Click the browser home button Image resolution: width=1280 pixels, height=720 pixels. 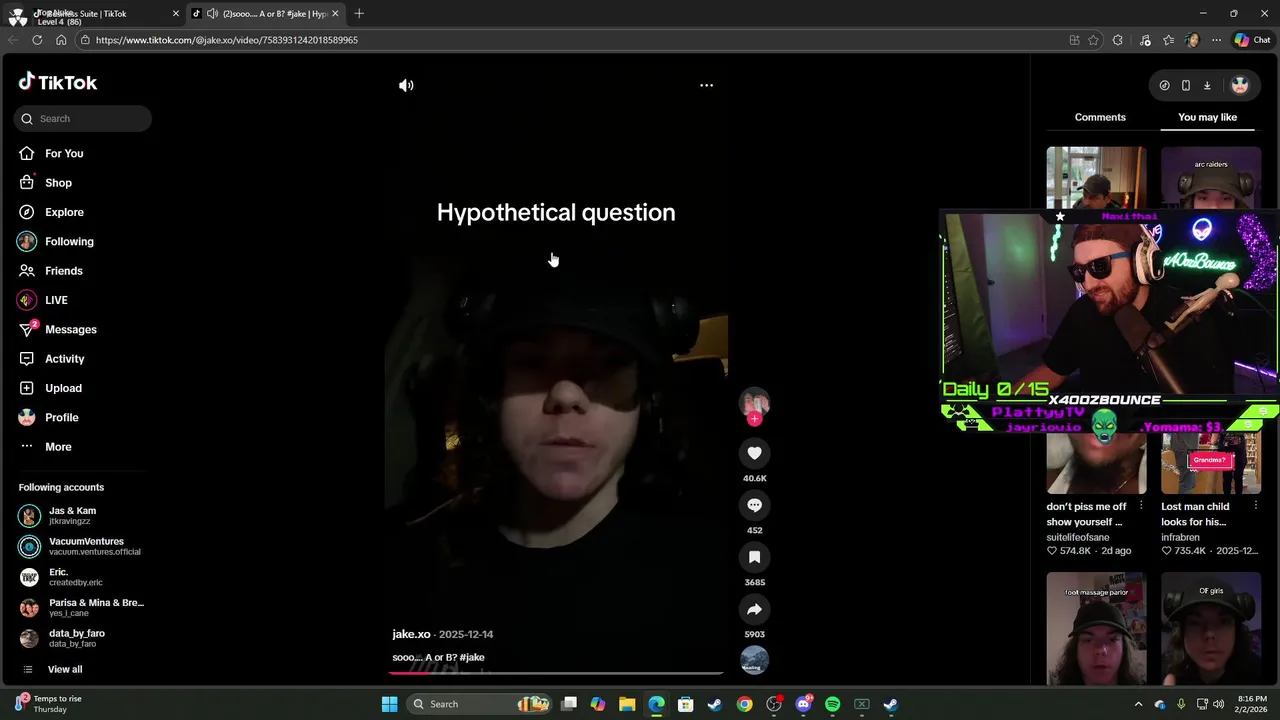[61, 40]
